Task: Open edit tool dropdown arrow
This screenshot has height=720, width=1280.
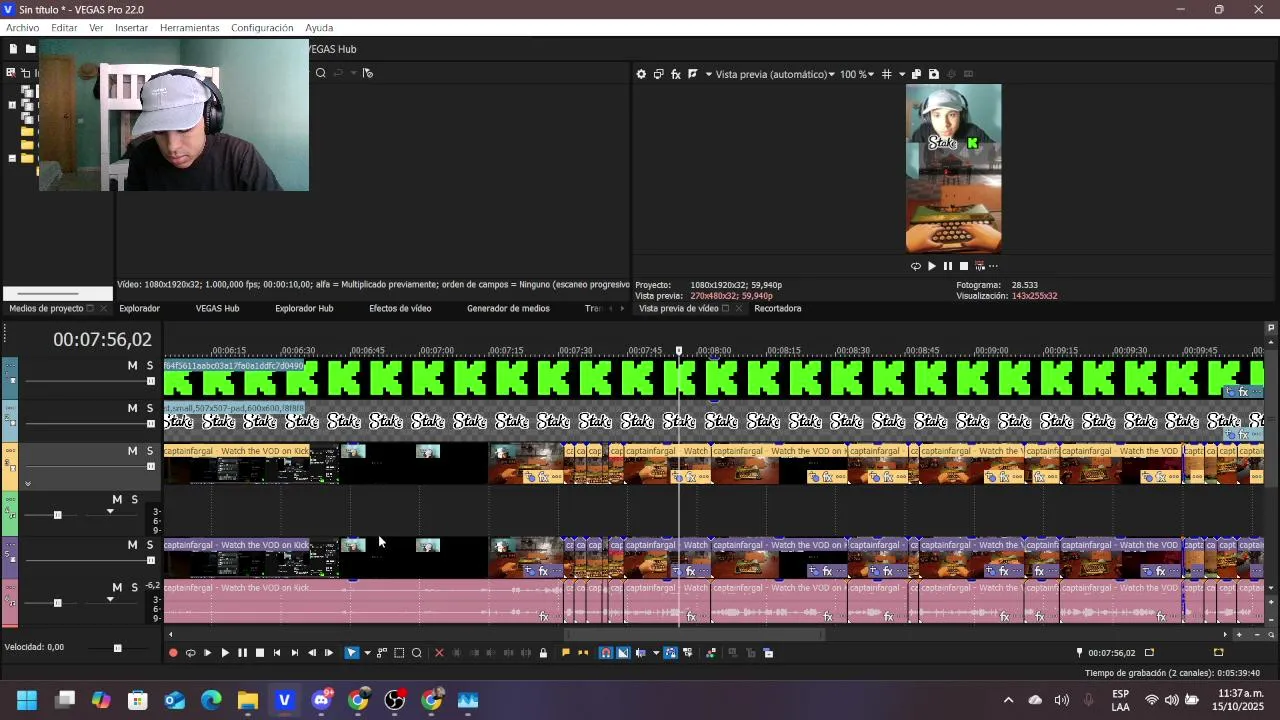Action: click(x=367, y=653)
